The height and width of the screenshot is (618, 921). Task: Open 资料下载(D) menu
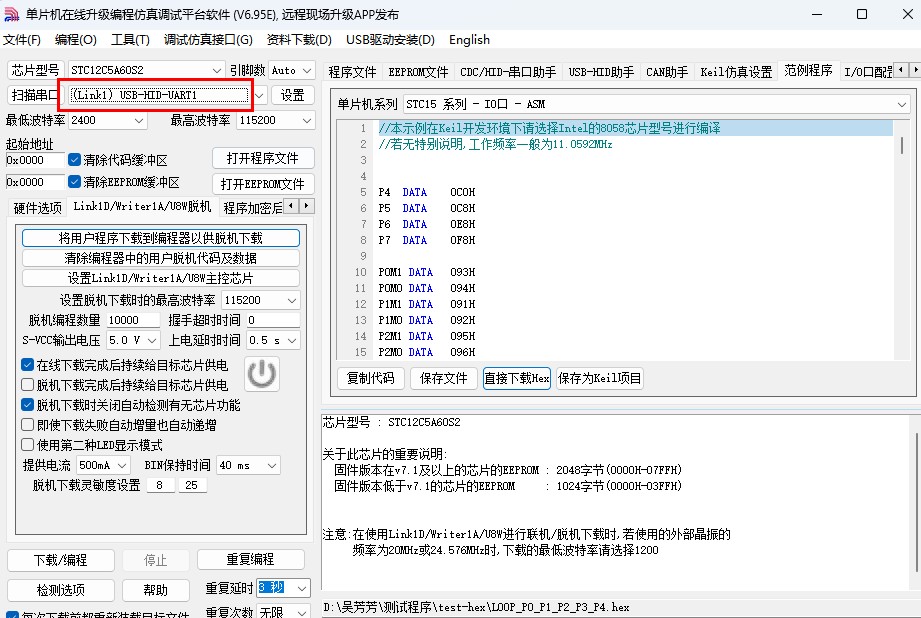click(299, 39)
